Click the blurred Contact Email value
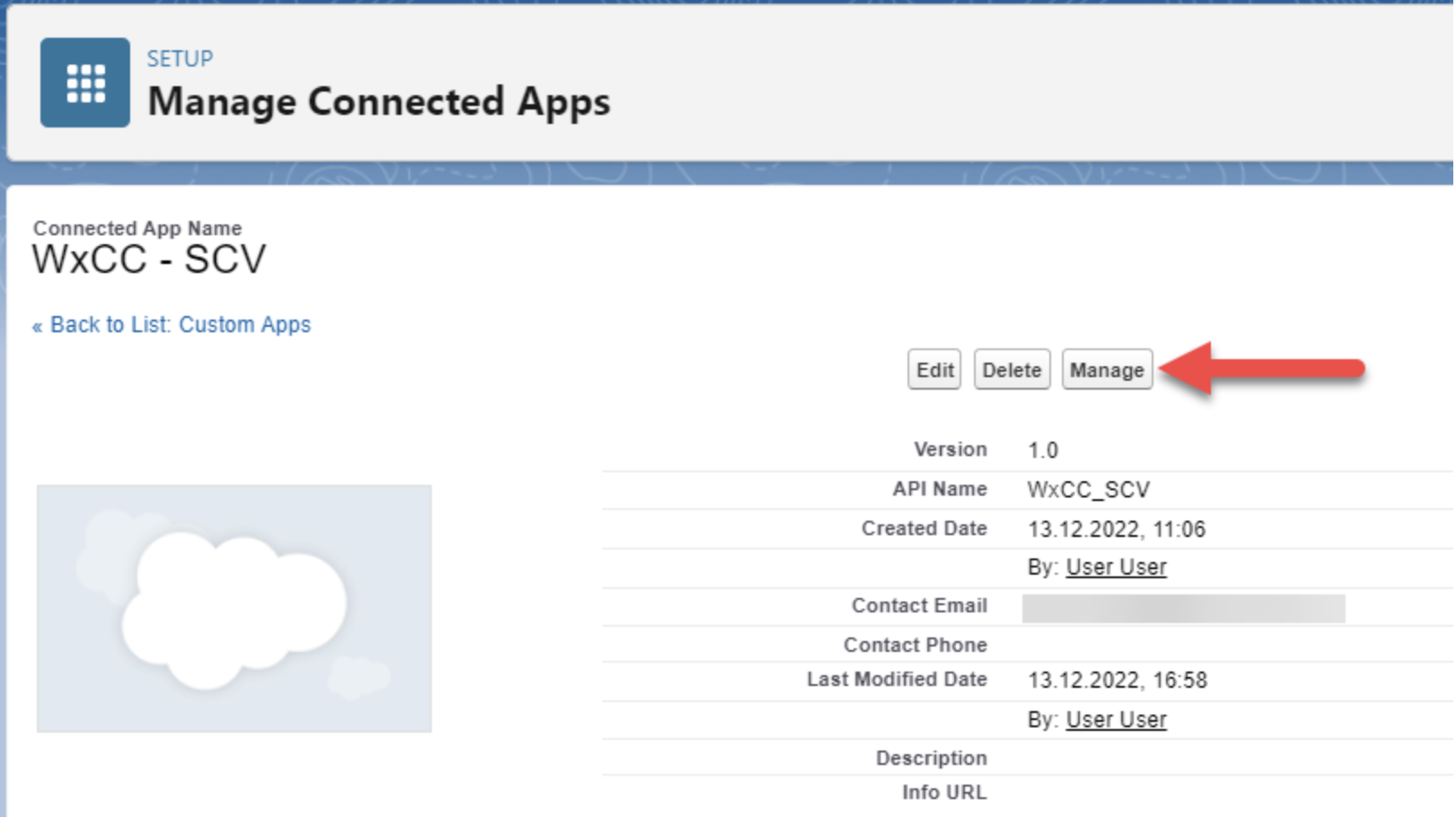Screen dimensions: 1456x835 (1183, 608)
